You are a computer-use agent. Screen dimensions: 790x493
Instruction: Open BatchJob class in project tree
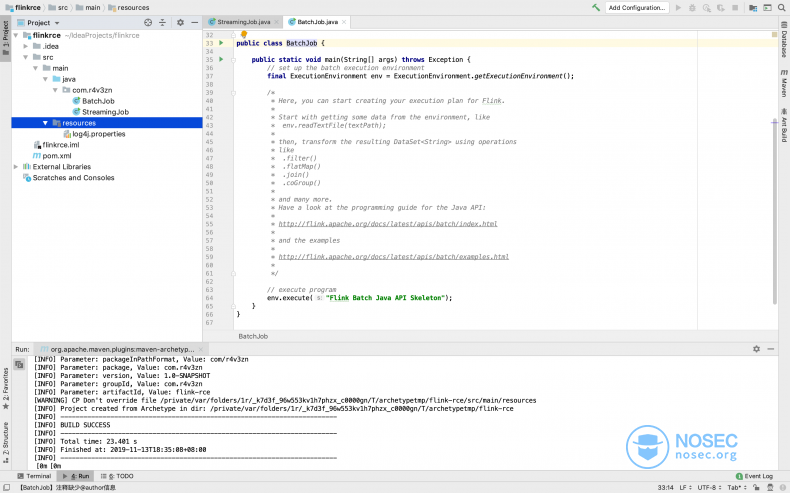[94, 101]
